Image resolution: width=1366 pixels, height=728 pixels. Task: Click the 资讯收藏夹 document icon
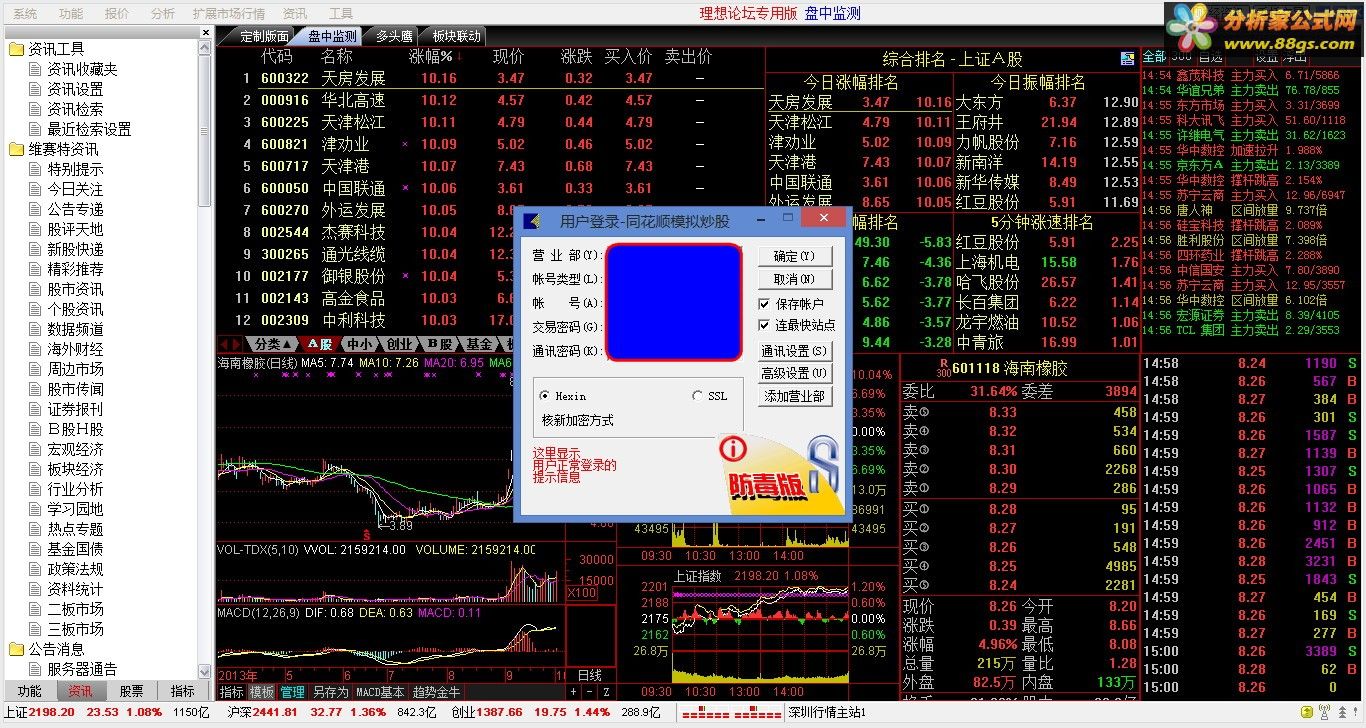35,69
